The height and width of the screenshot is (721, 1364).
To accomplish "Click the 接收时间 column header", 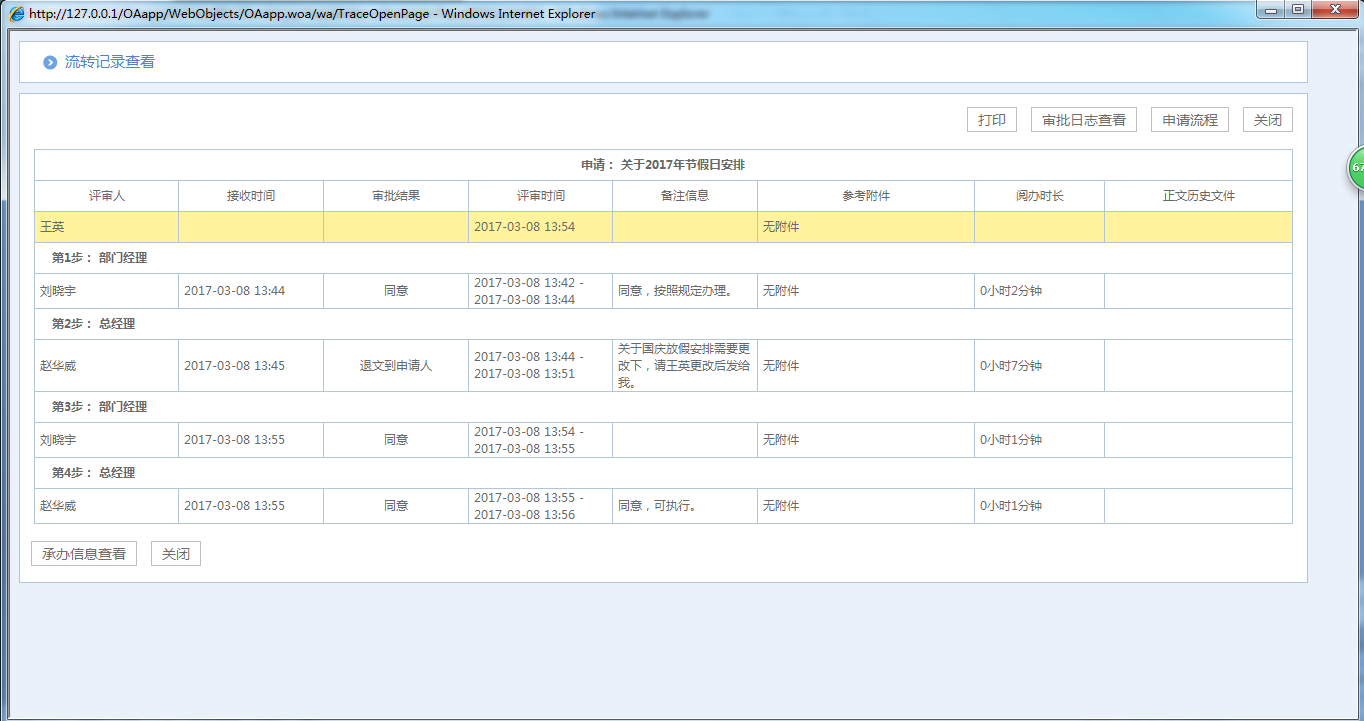I will [x=251, y=196].
